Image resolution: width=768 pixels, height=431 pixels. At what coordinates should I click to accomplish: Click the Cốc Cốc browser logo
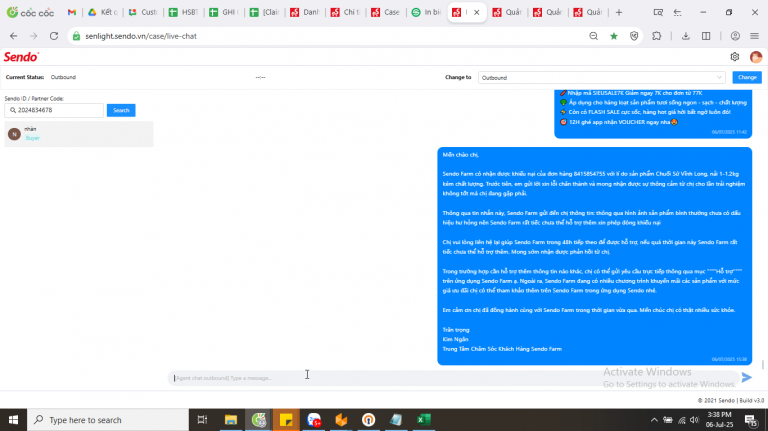coord(30,12)
